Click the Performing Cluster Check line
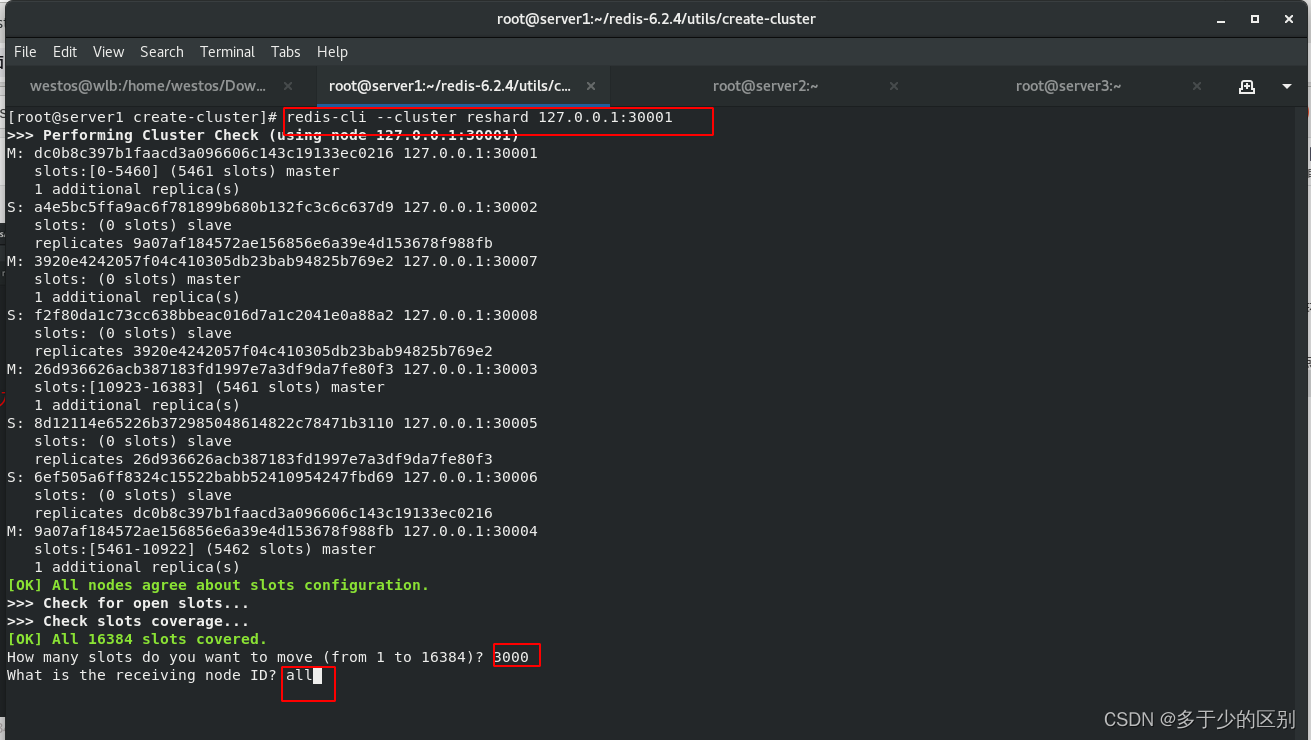 [x=263, y=135]
